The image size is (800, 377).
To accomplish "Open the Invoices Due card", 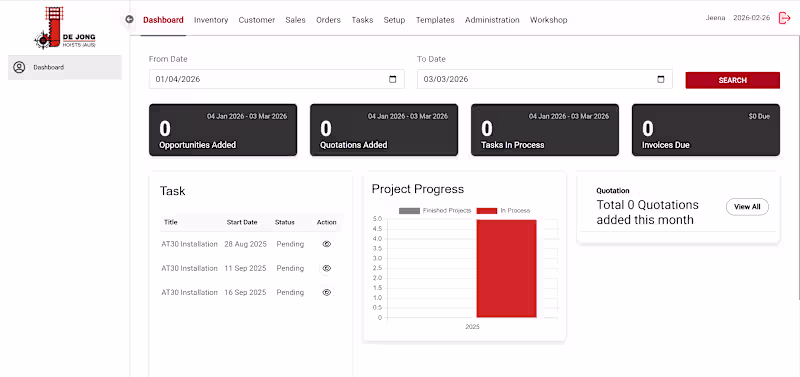I will click(x=706, y=130).
